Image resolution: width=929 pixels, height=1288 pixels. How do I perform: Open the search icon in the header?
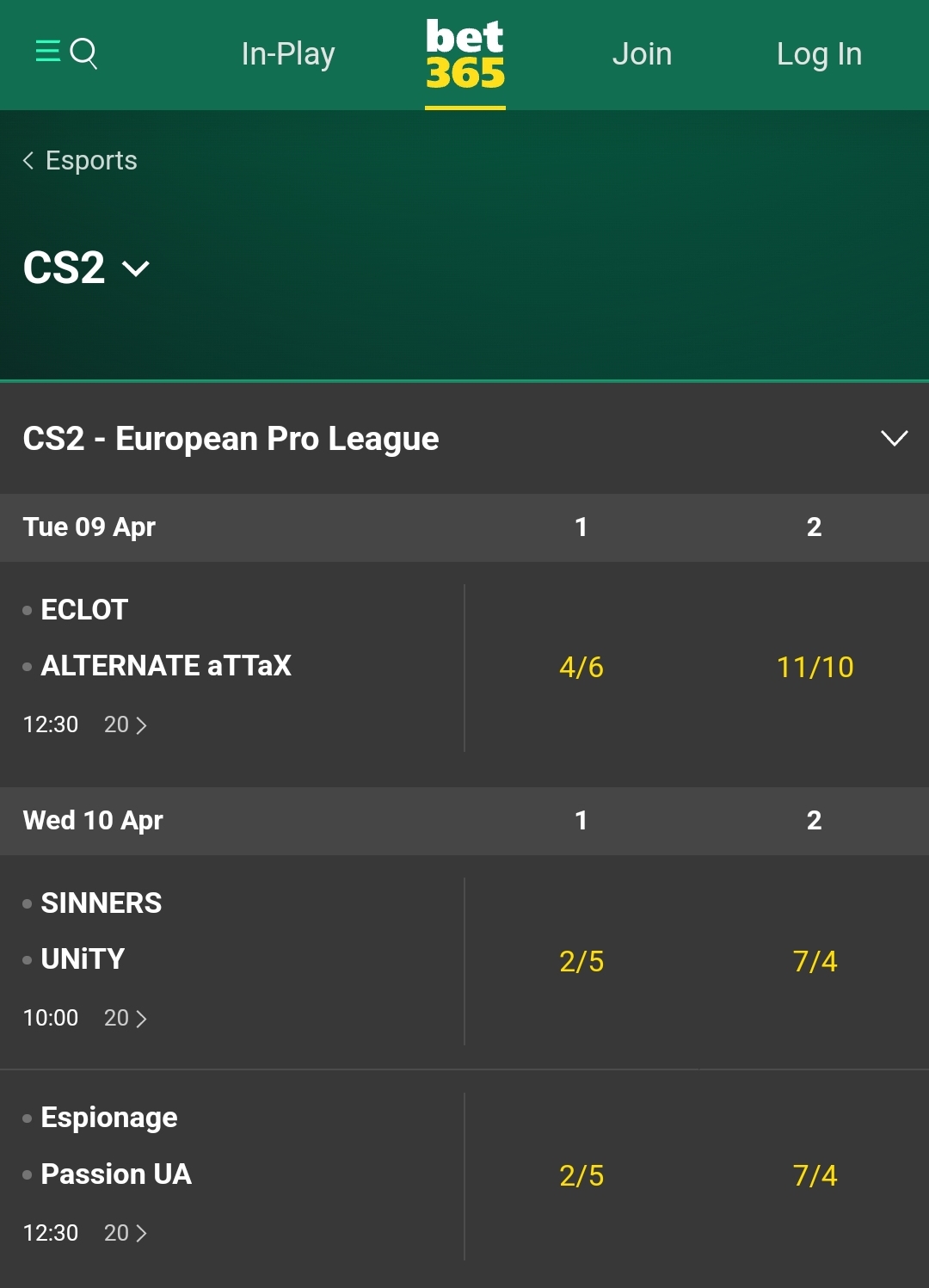84,53
